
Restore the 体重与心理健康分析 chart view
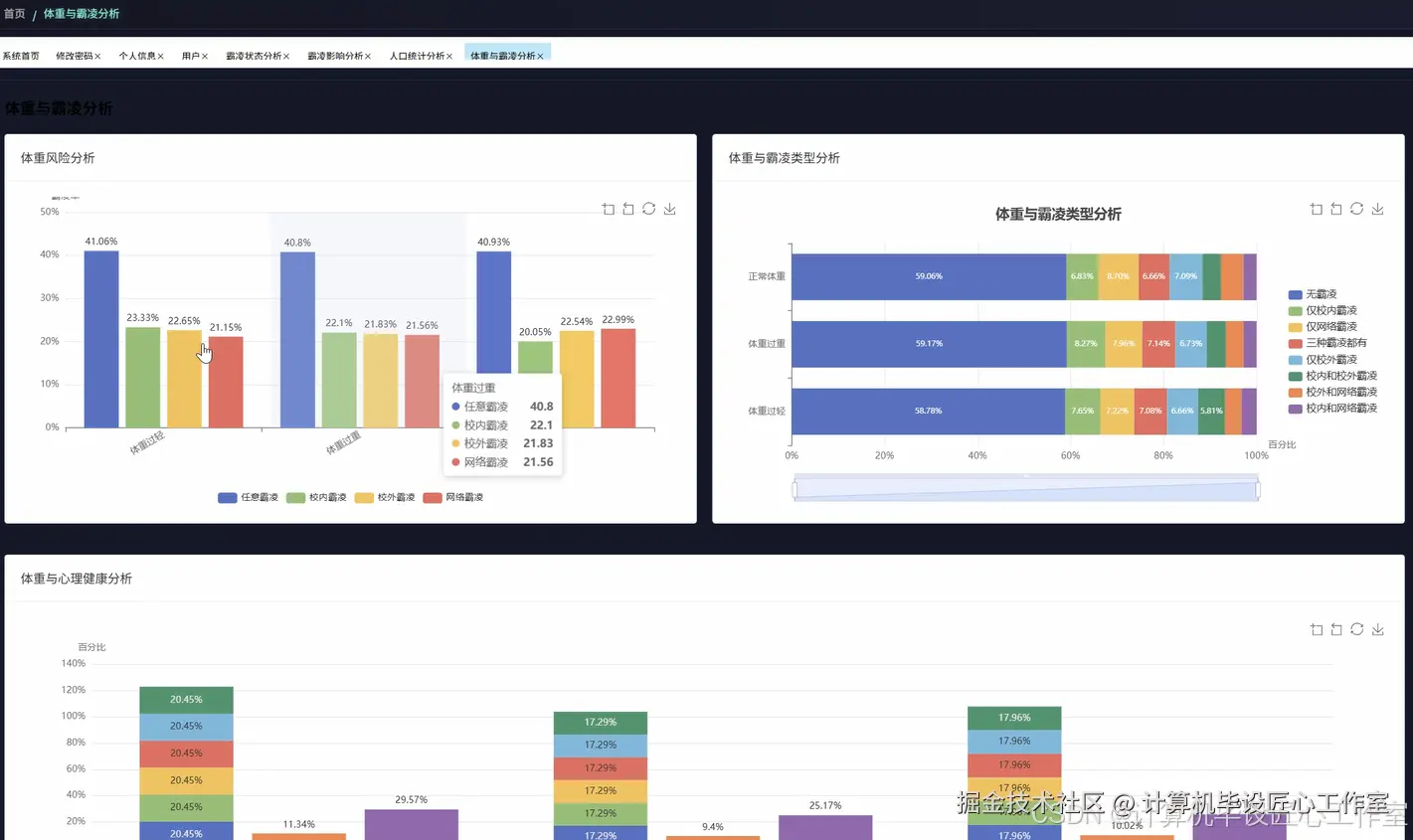coord(1356,629)
